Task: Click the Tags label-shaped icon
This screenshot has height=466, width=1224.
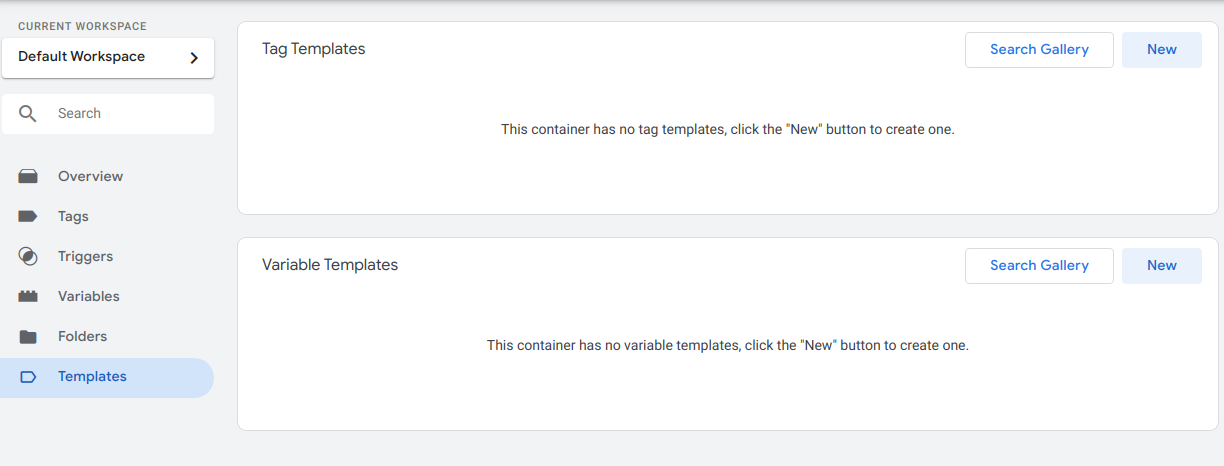Action: [x=28, y=216]
